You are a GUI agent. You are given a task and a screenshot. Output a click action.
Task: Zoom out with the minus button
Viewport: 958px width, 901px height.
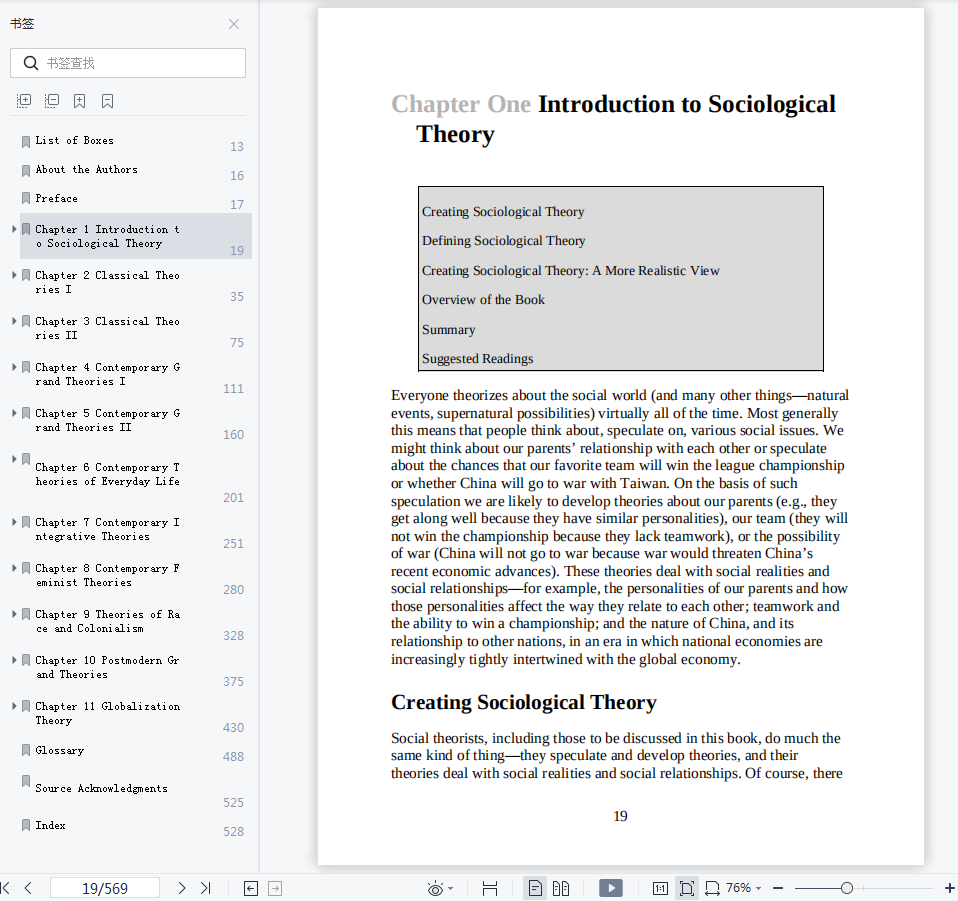778,888
